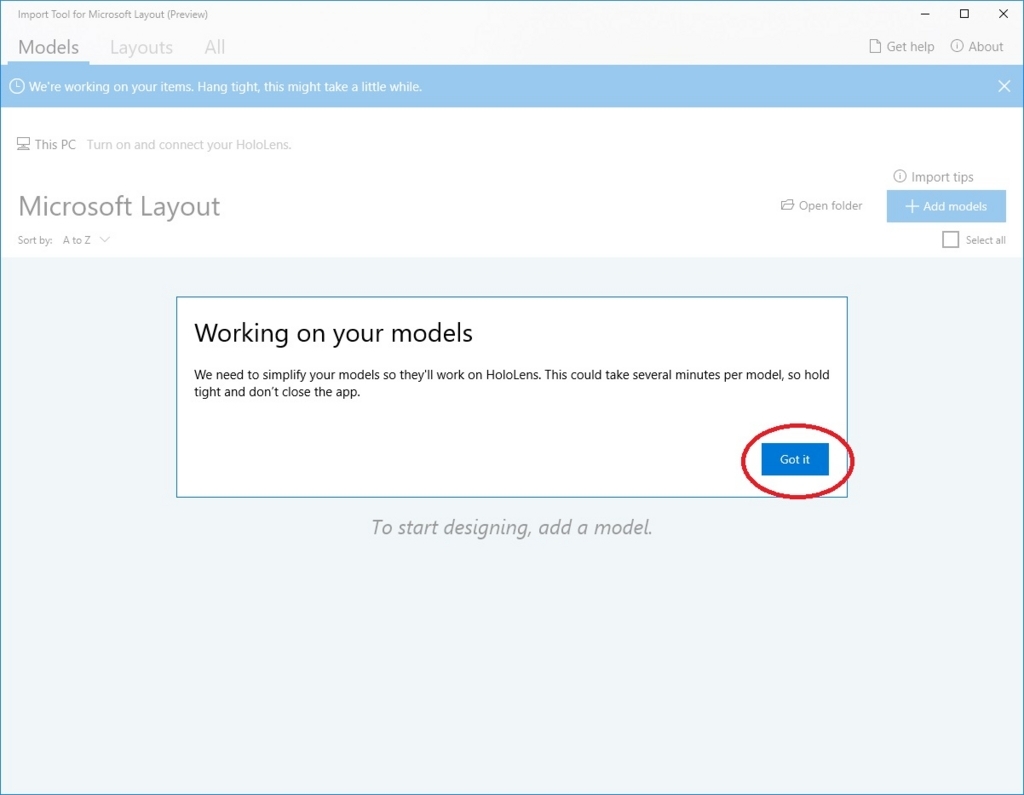Click the Get help document icon

(x=875, y=46)
